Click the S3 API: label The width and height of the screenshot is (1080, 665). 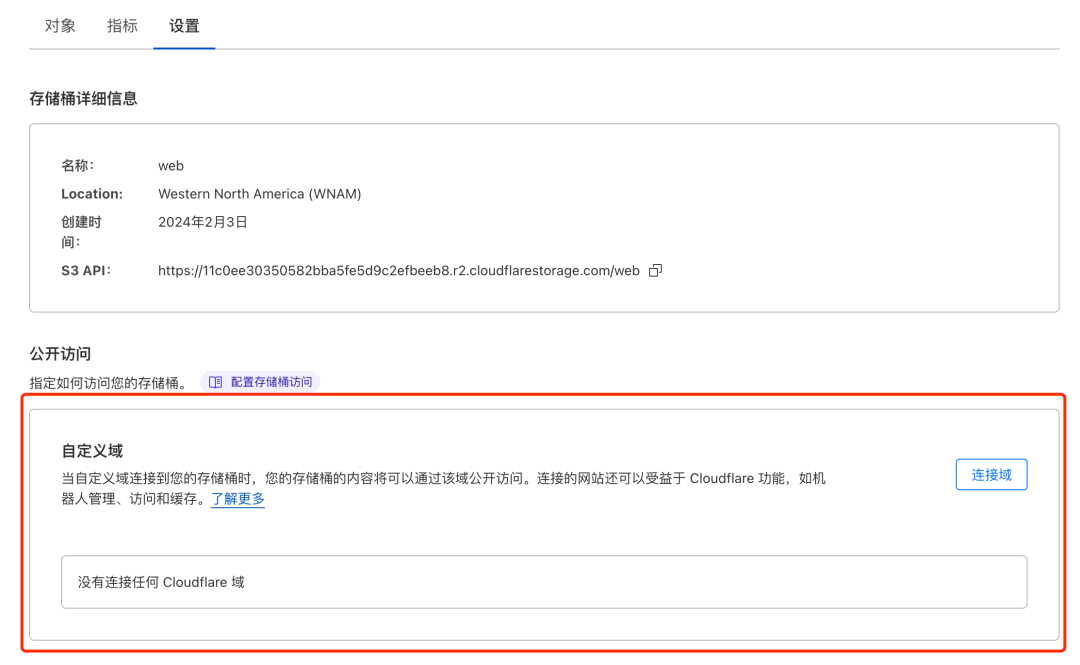(x=85, y=270)
